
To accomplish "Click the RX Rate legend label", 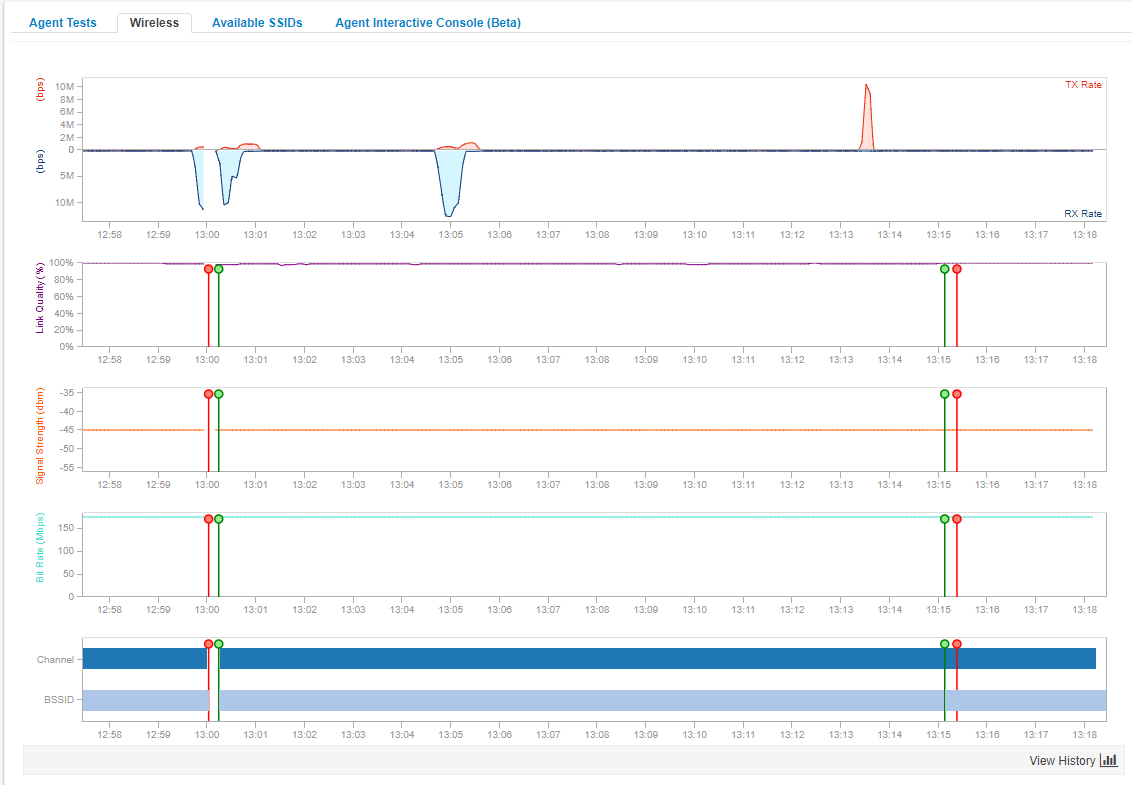I will (1083, 214).
